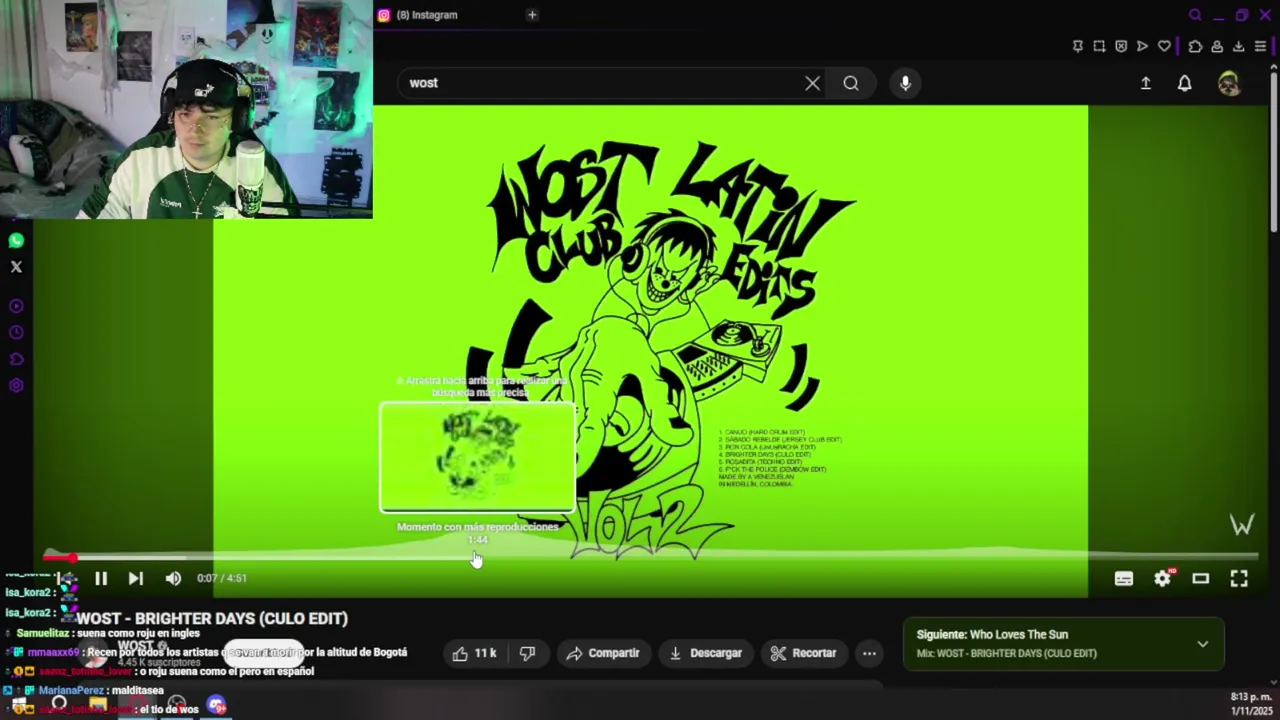Click the page vertical scrollbar

[1274, 150]
